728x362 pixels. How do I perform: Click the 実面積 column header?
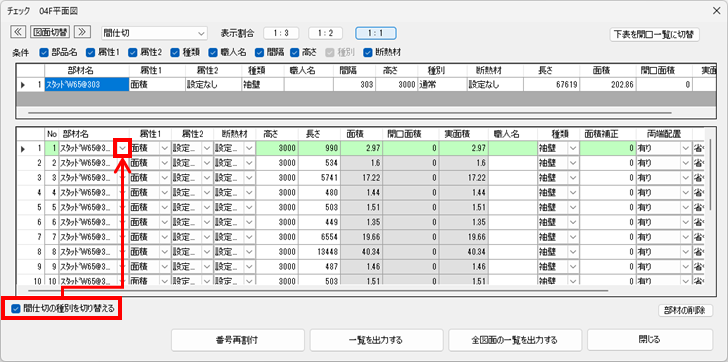click(464, 134)
